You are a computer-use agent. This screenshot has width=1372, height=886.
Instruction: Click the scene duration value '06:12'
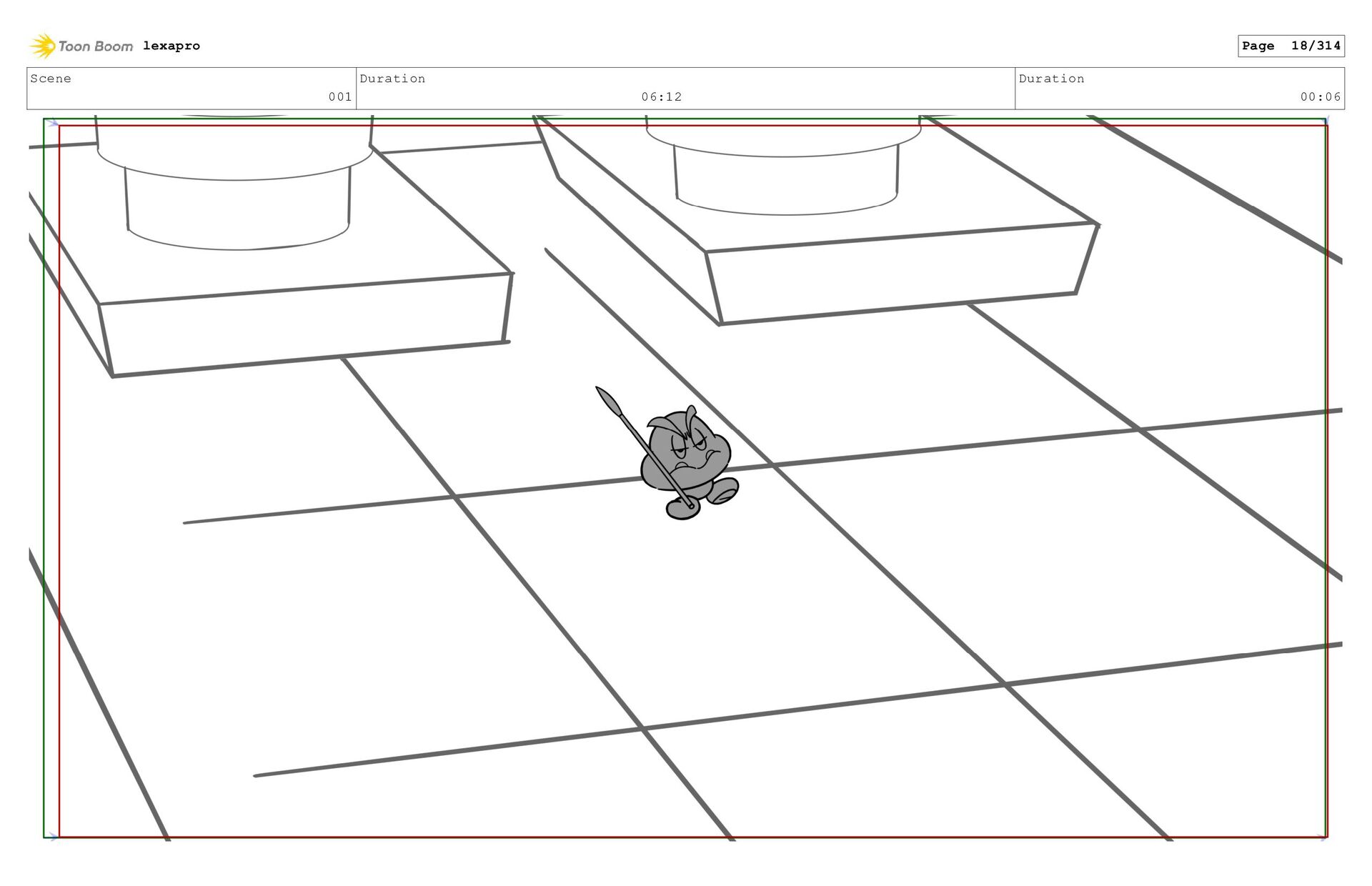[x=662, y=96]
